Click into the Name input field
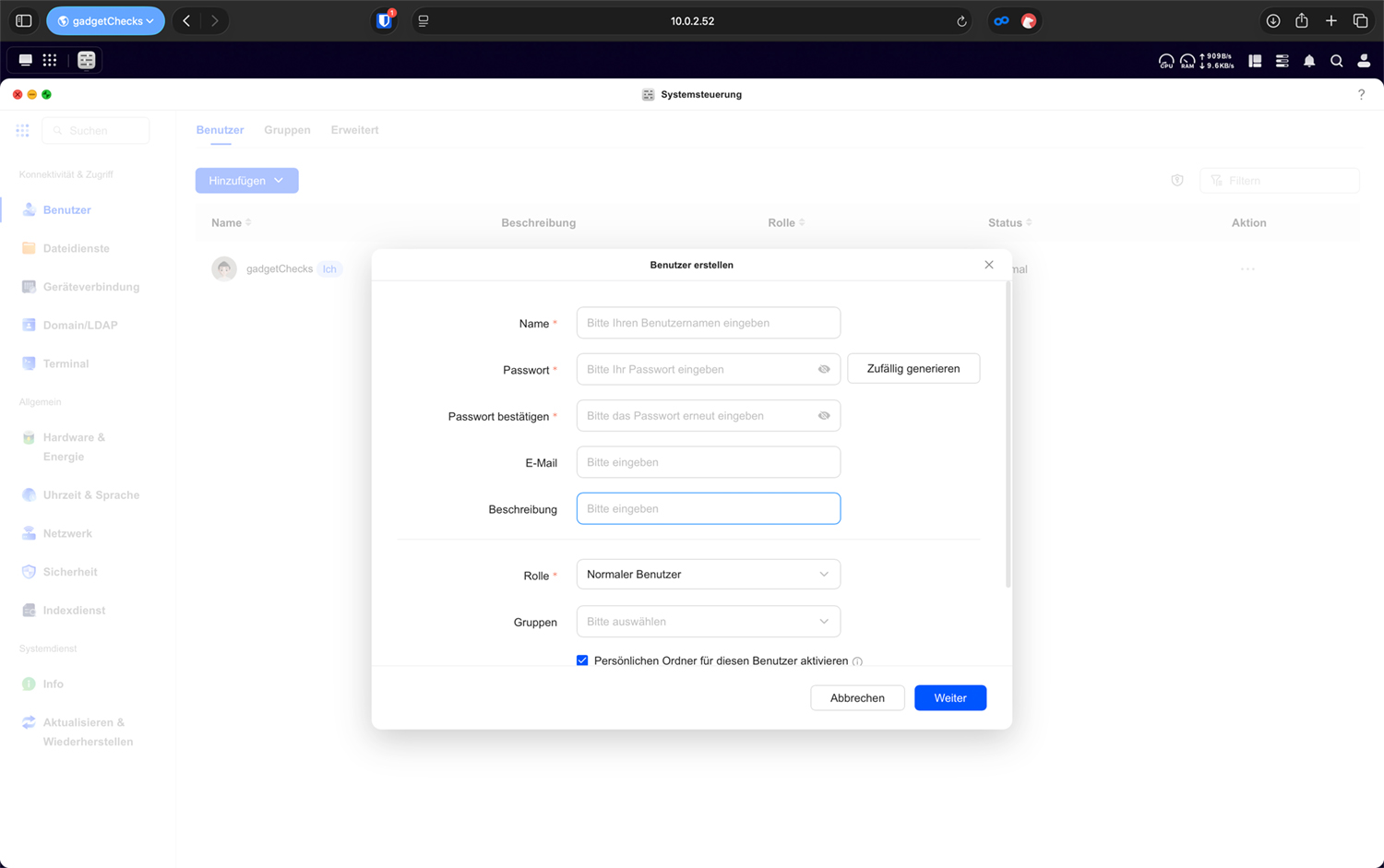Viewport: 1384px width, 868px height. click(x=708, y=323)
